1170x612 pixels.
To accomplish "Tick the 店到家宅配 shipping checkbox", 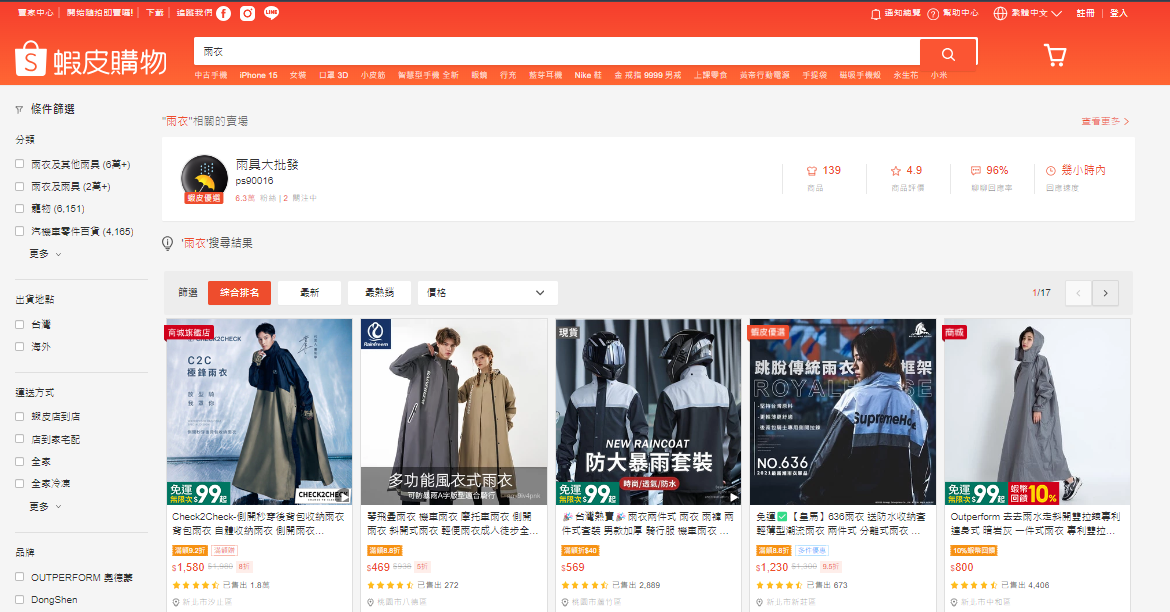I will [19, 439].
